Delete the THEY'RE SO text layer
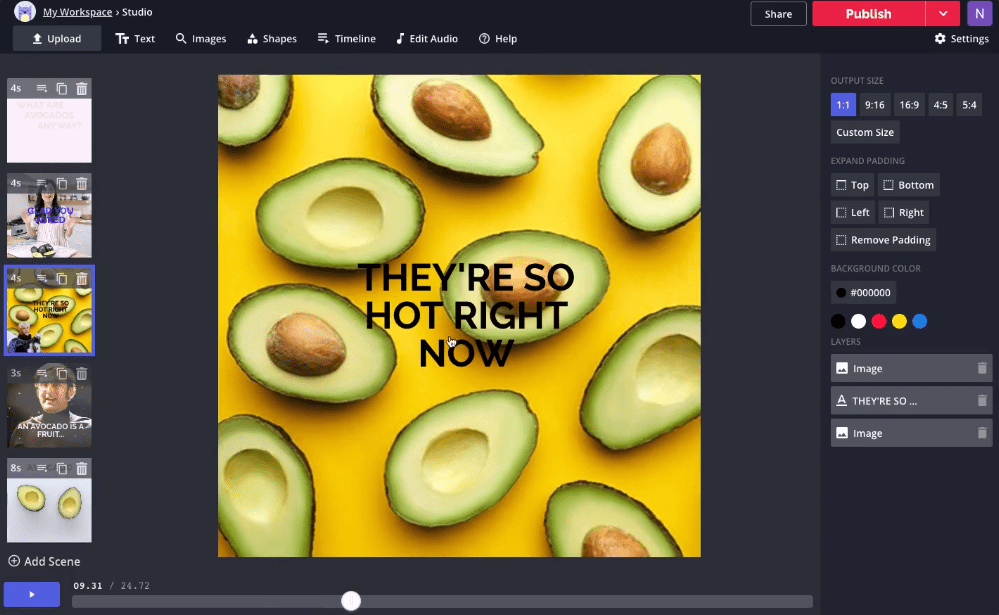This screenshot has height=615, width=999. point(982,401)
